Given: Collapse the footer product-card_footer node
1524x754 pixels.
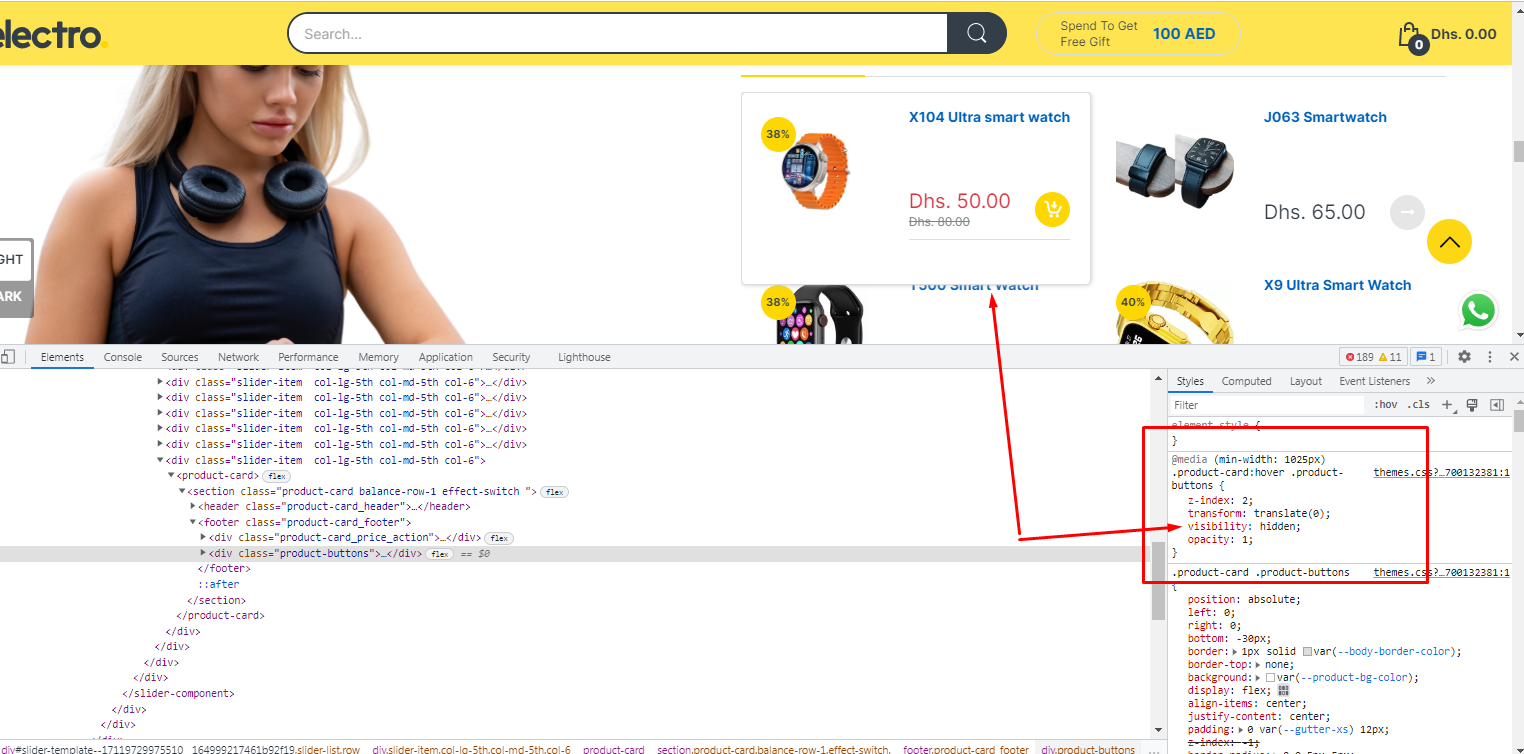Looking at the screenshot, I should coord(193,522).
